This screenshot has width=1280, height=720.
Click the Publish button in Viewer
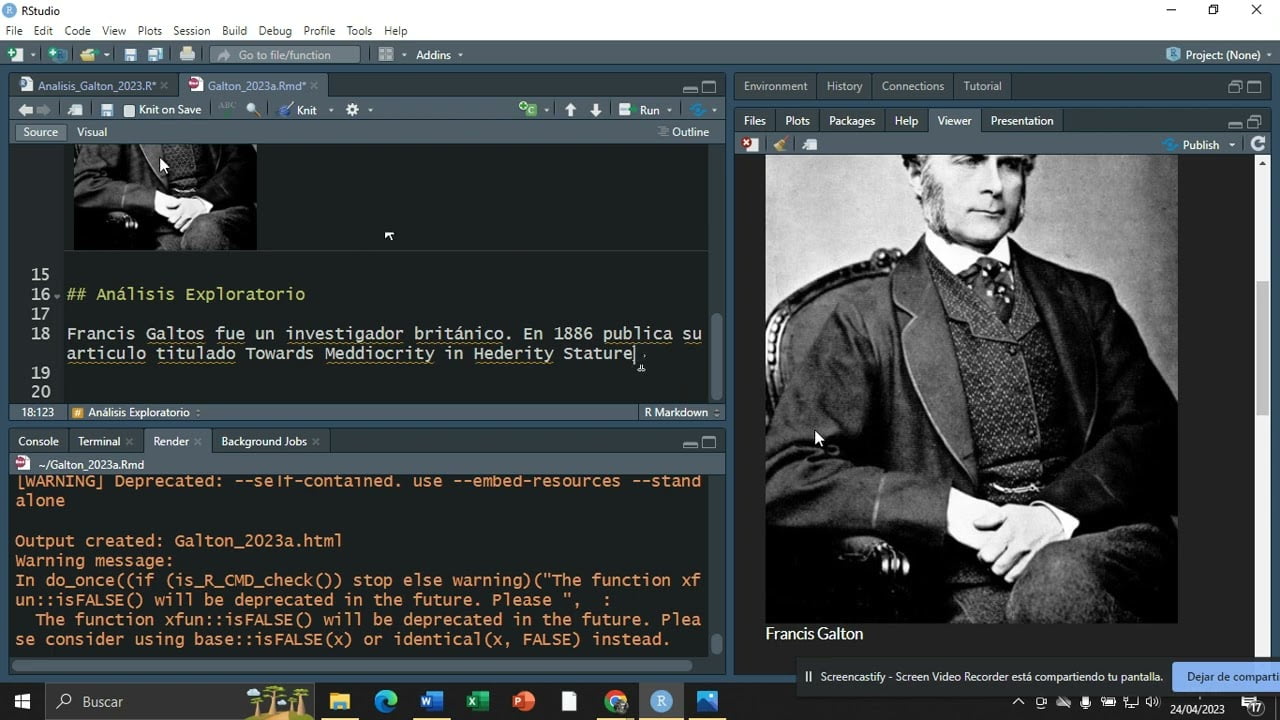1192,145
